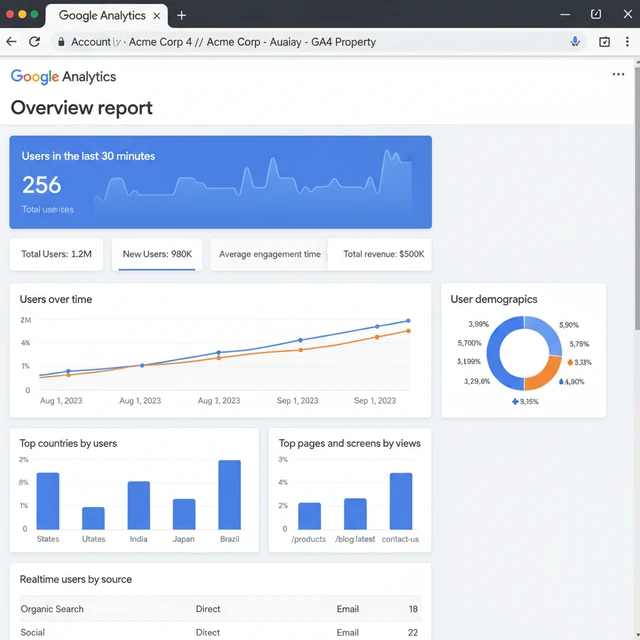
Task: Click the value 22 in Social row
Action: pos(413,632)
